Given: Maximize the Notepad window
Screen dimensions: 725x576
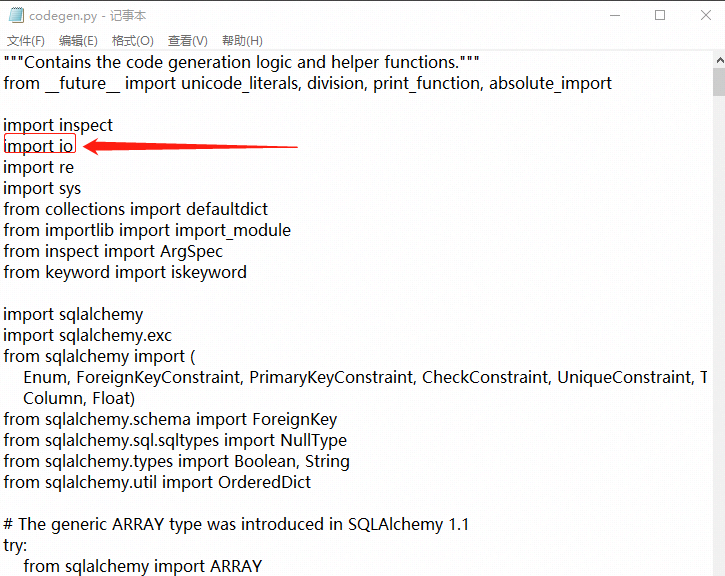Looking at the screenshot, I should pos(660,15).
